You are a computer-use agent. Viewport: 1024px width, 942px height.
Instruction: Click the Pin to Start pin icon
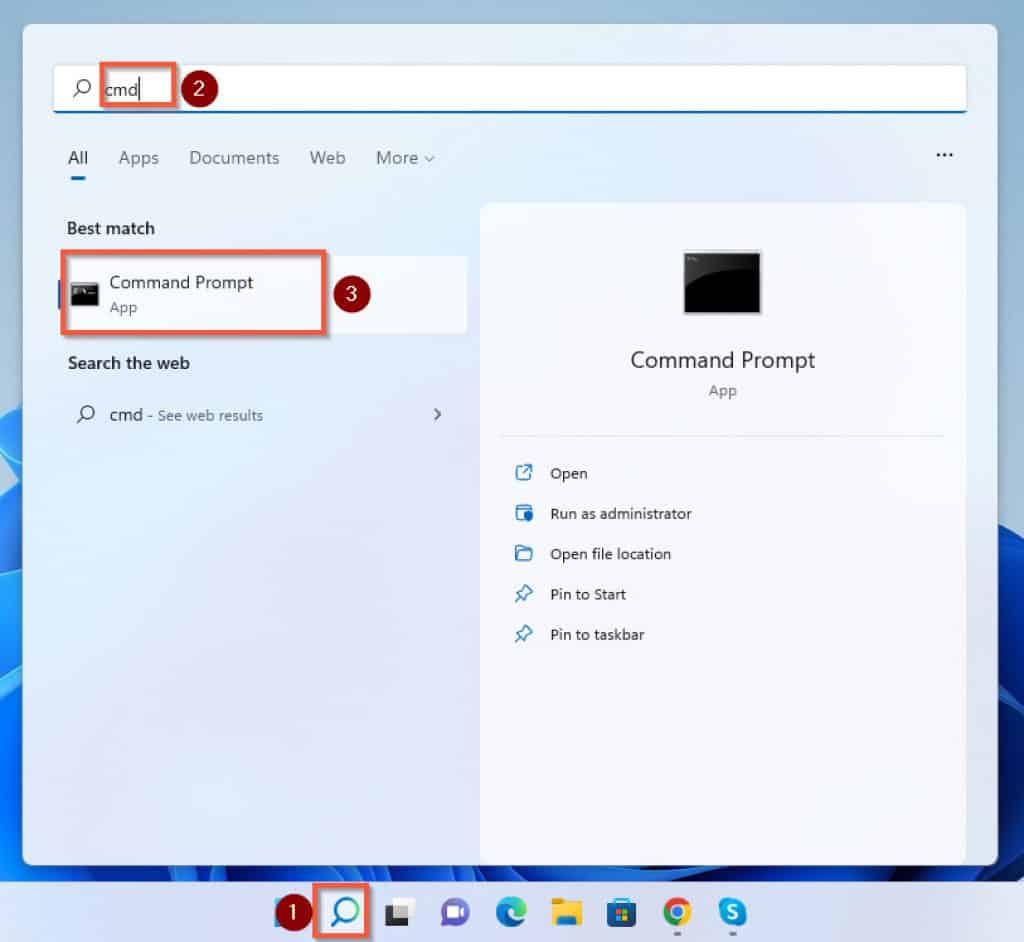pyautogui.click(x=524, y=594)
